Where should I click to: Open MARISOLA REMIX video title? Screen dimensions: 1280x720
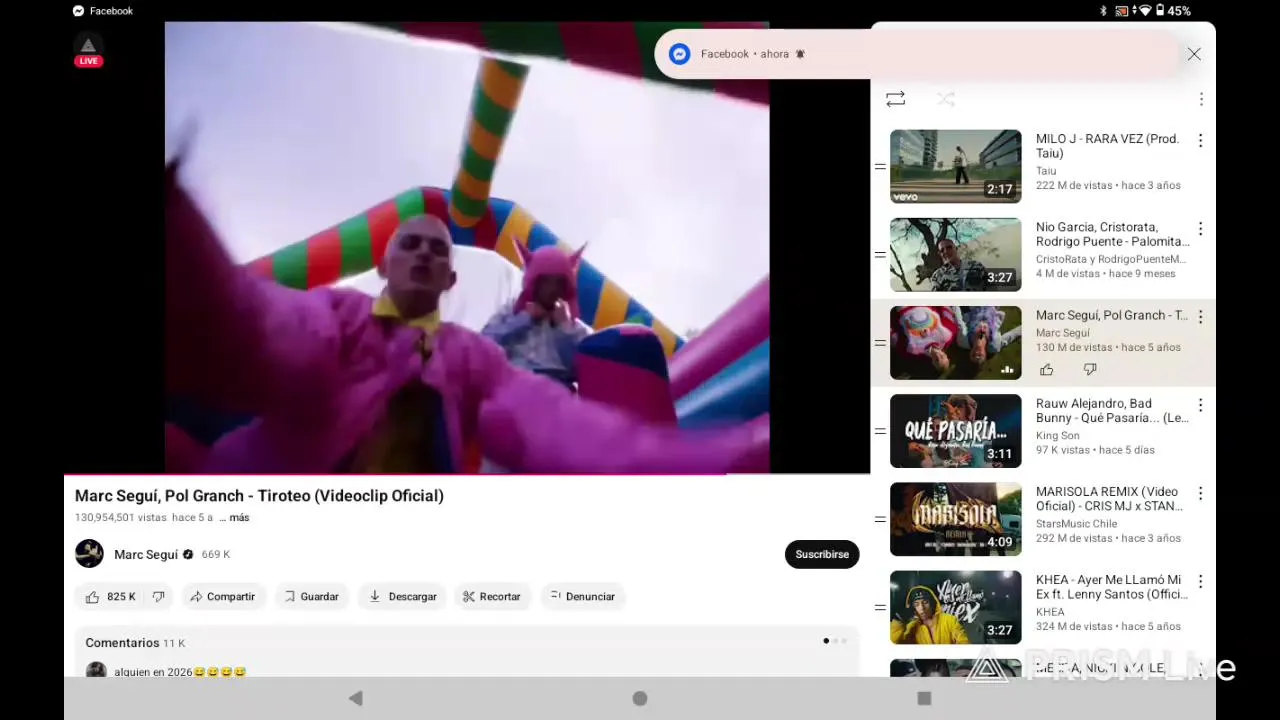coord(1110,499)
